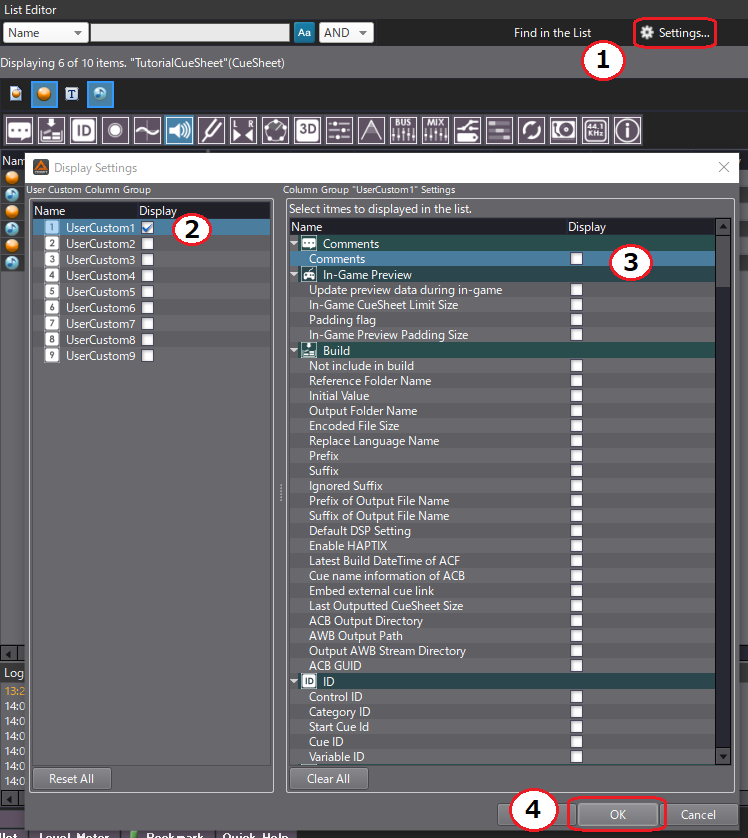Select the record-circle column group icon
This screenshot has height=838, width=748.
[115, 130]
